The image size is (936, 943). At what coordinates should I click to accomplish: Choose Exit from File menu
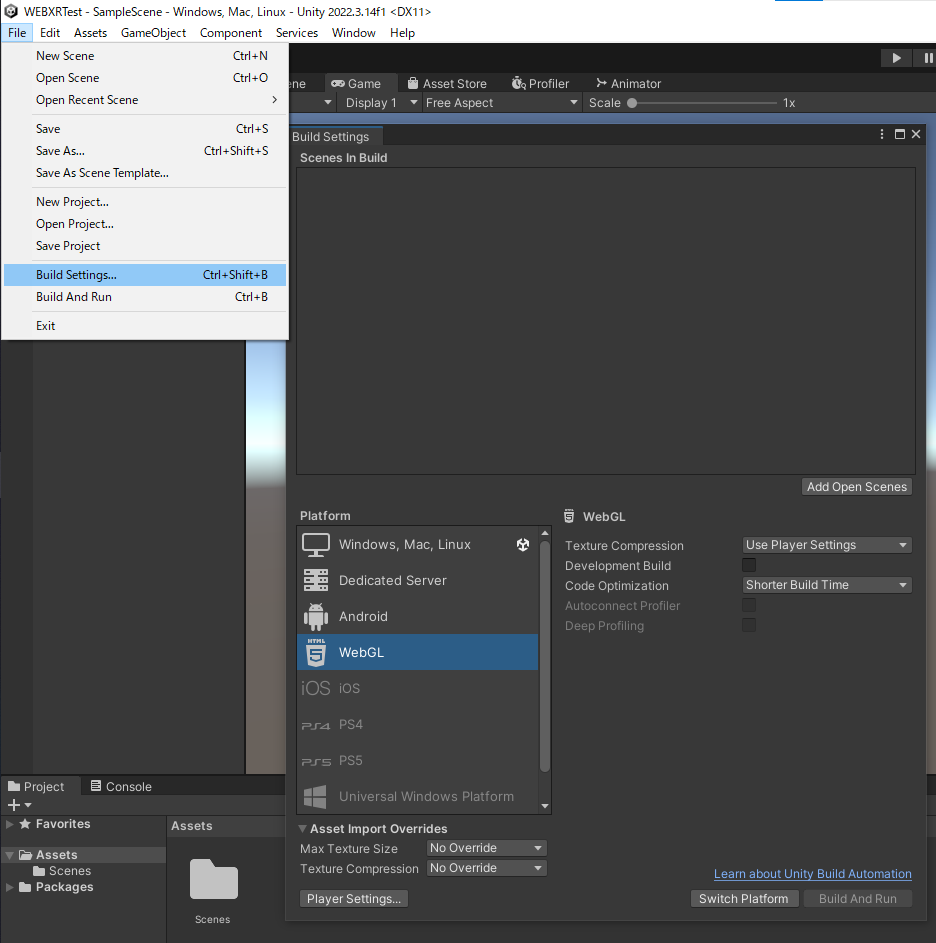pos(144,326)
